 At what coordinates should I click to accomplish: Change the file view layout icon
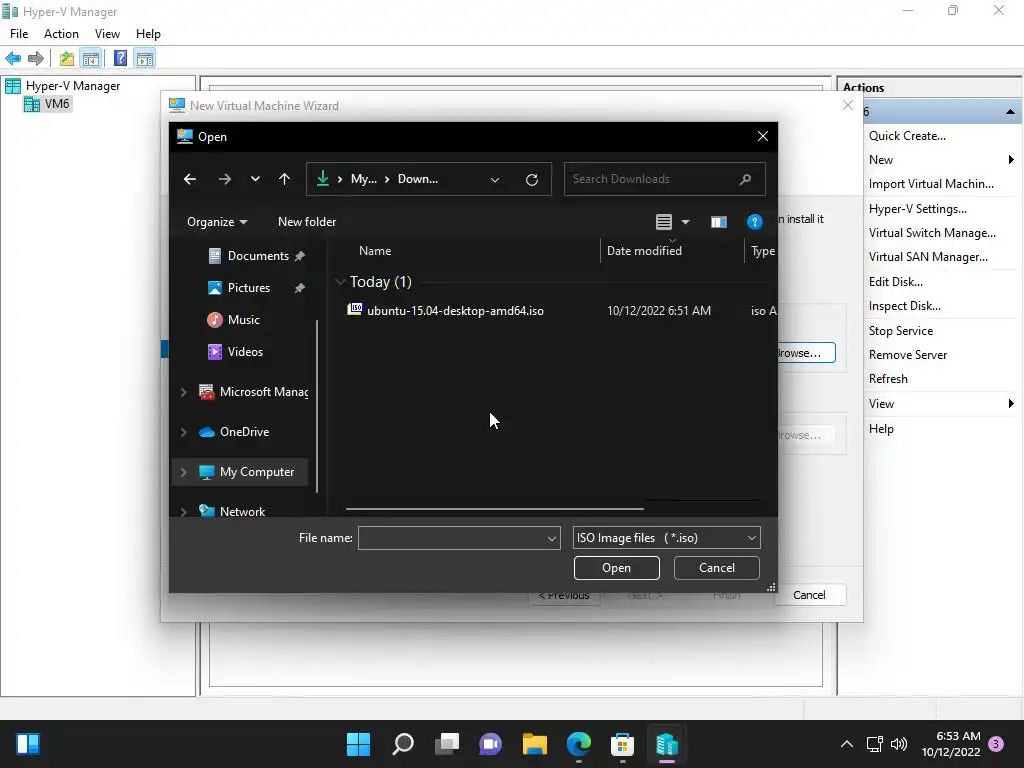[664, 222]
